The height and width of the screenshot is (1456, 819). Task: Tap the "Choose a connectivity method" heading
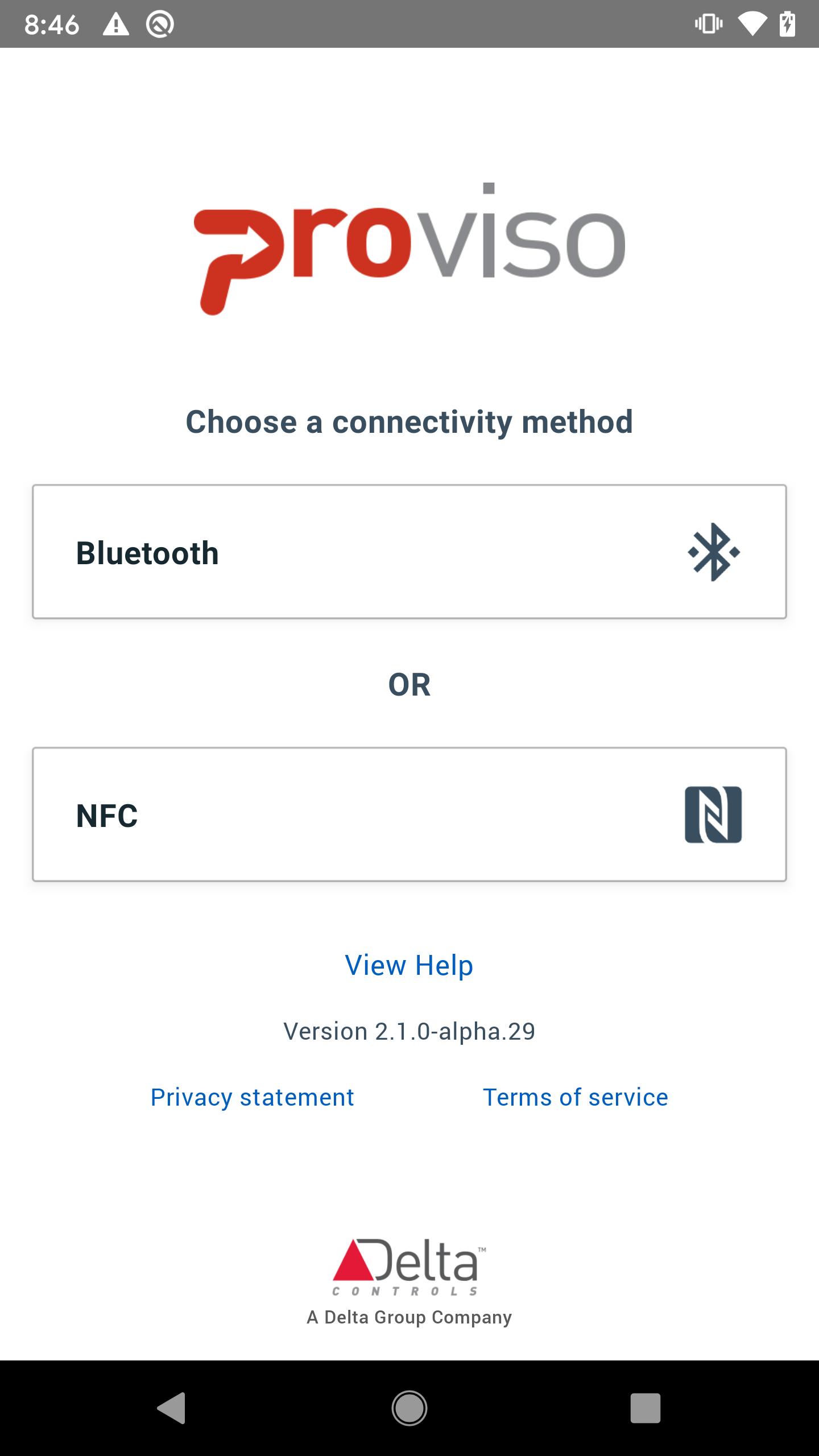(409, 422)
